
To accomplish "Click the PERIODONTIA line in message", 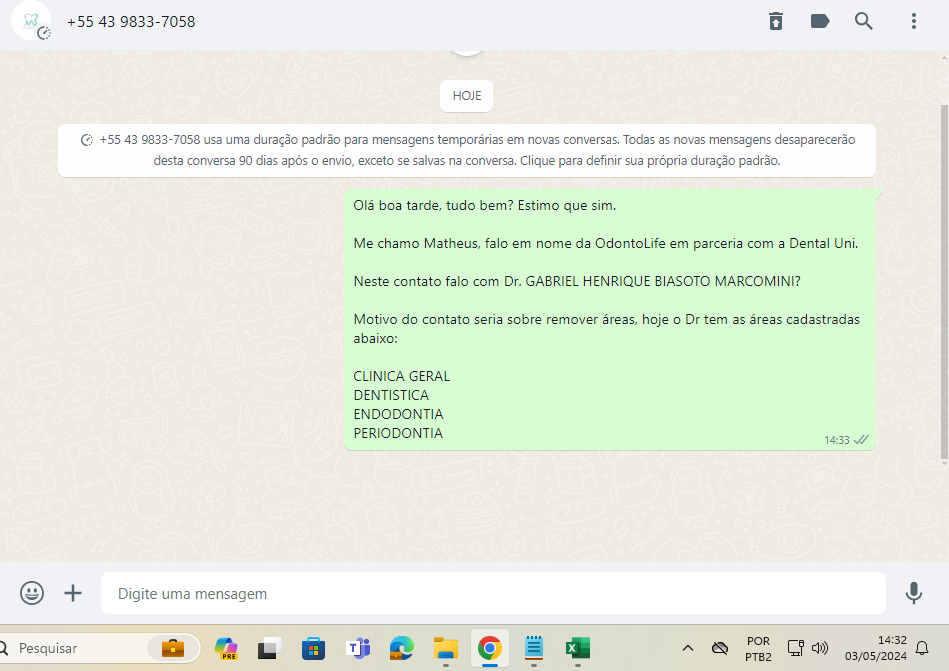I will tap(398, 433).
